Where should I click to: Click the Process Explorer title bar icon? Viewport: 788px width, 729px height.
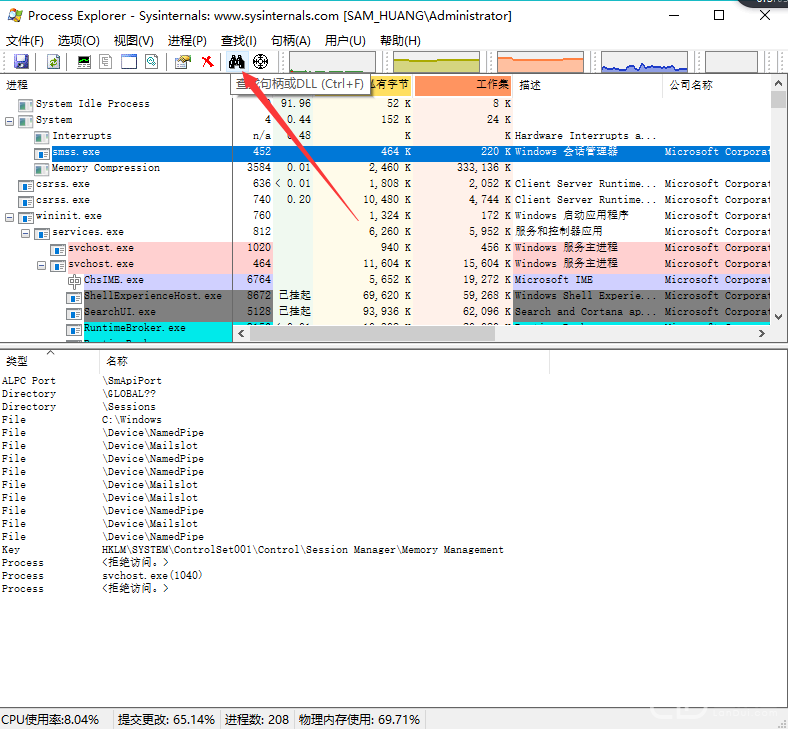click(16, 16)
